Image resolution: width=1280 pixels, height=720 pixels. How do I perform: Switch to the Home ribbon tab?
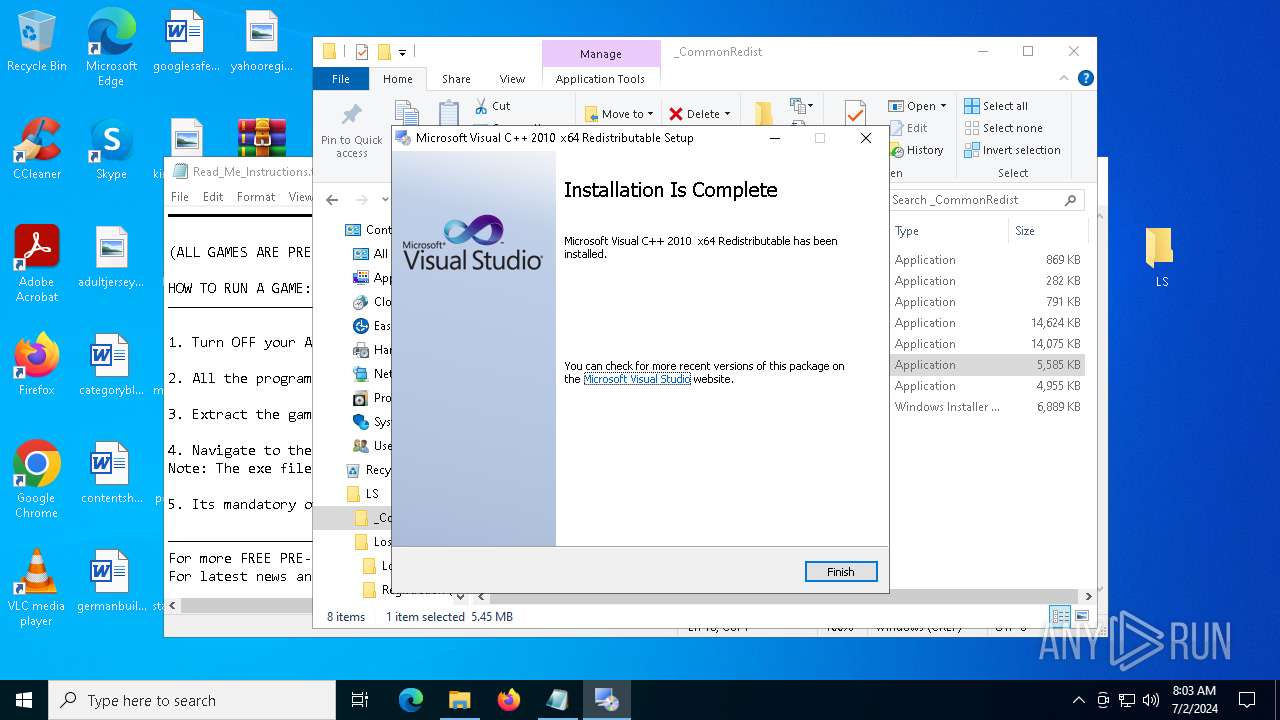pyautogui.click(x=398, y=79)
